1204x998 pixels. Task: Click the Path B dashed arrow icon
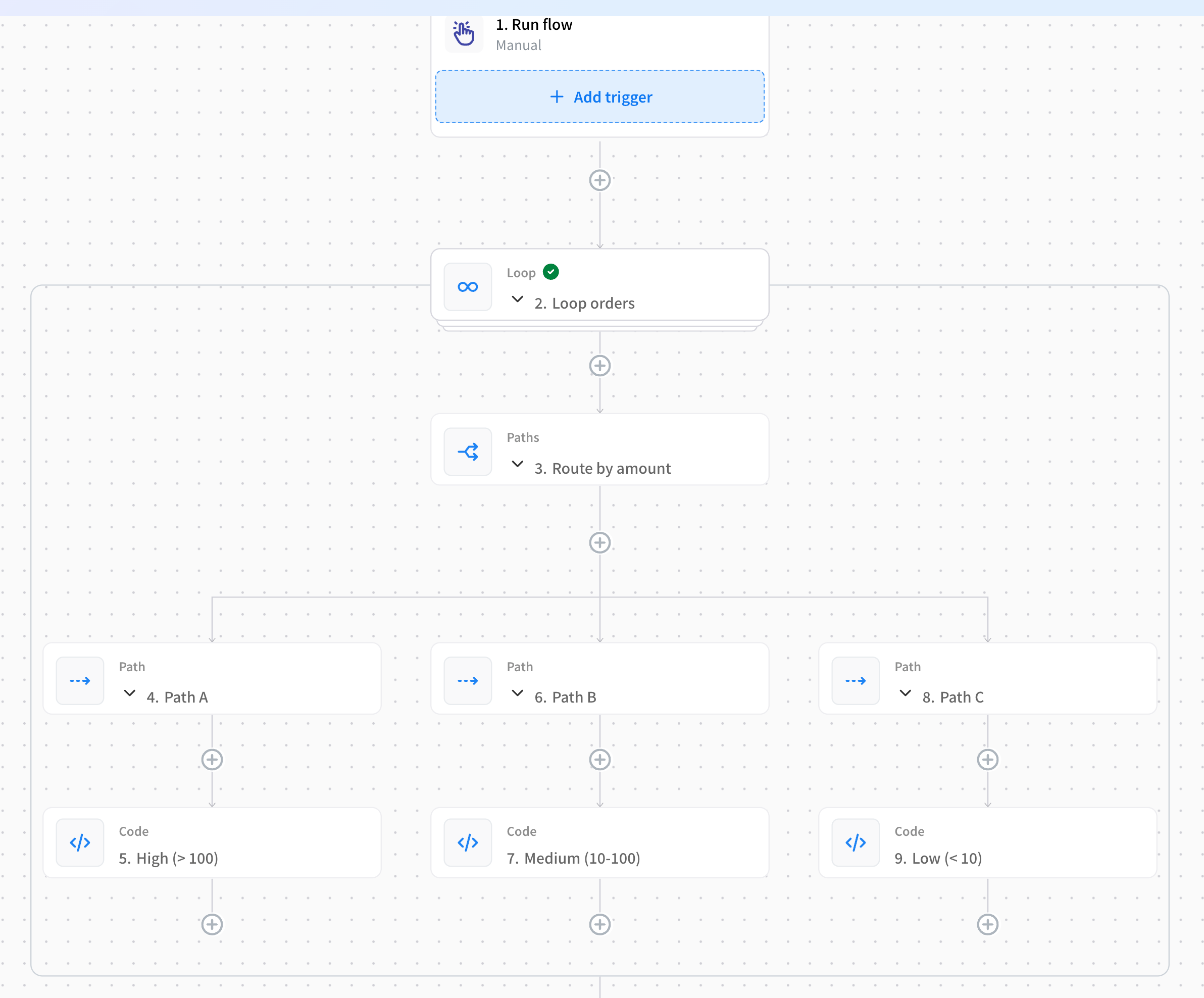[x=468, y=681]
